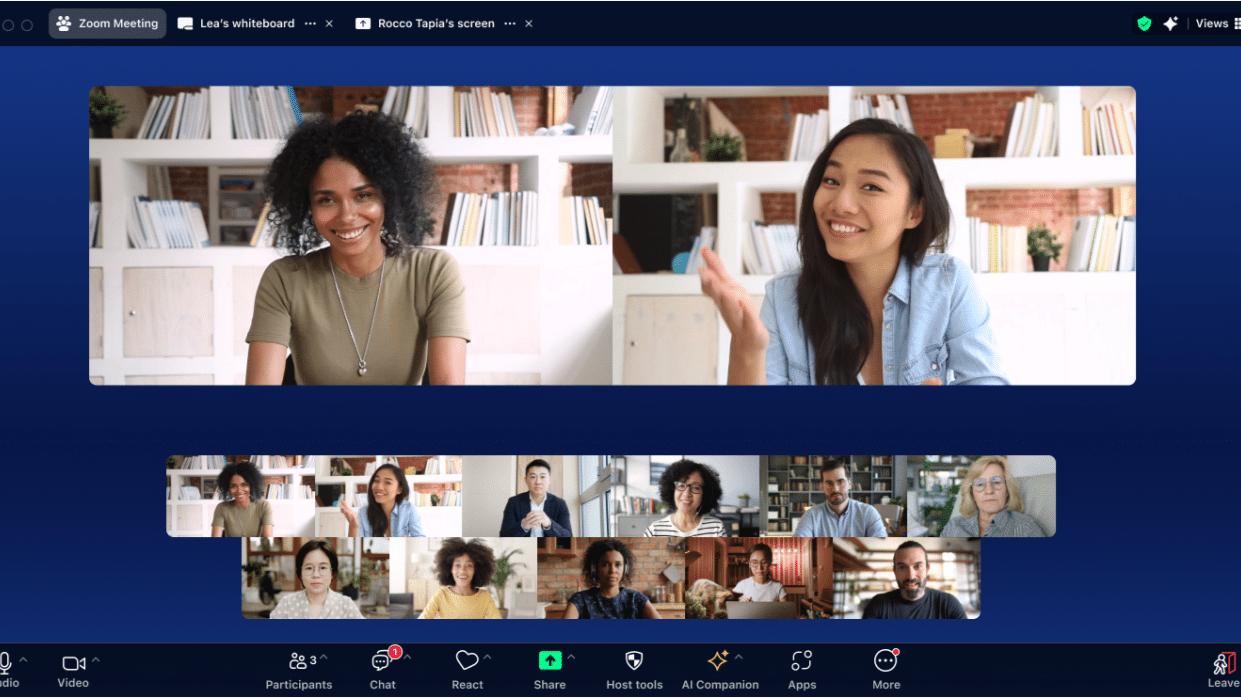1241x698 pixels.
Task: Click the chat unread notification badge
Action: 395,652
